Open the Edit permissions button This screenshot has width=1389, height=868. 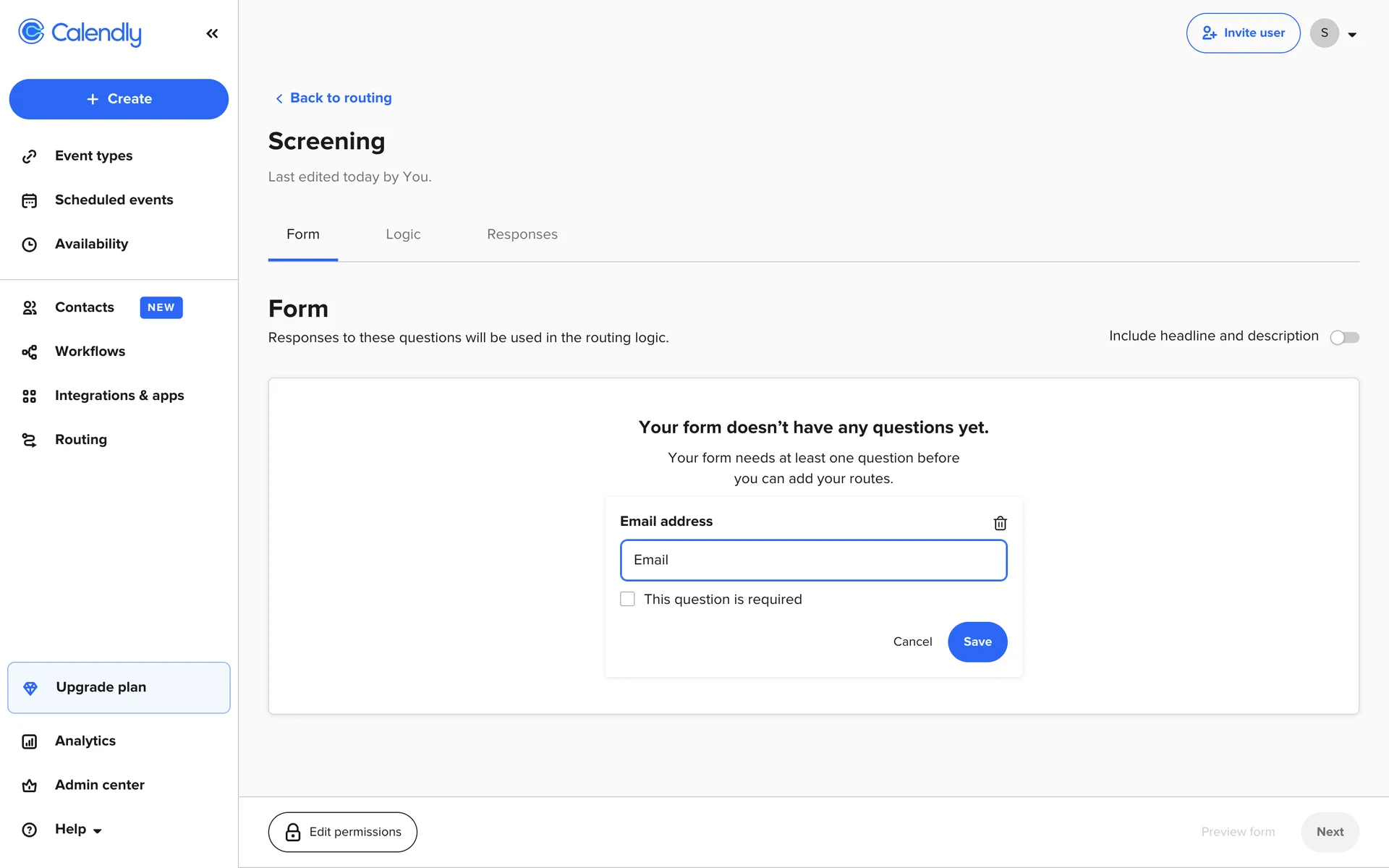(x=342, y=832)
